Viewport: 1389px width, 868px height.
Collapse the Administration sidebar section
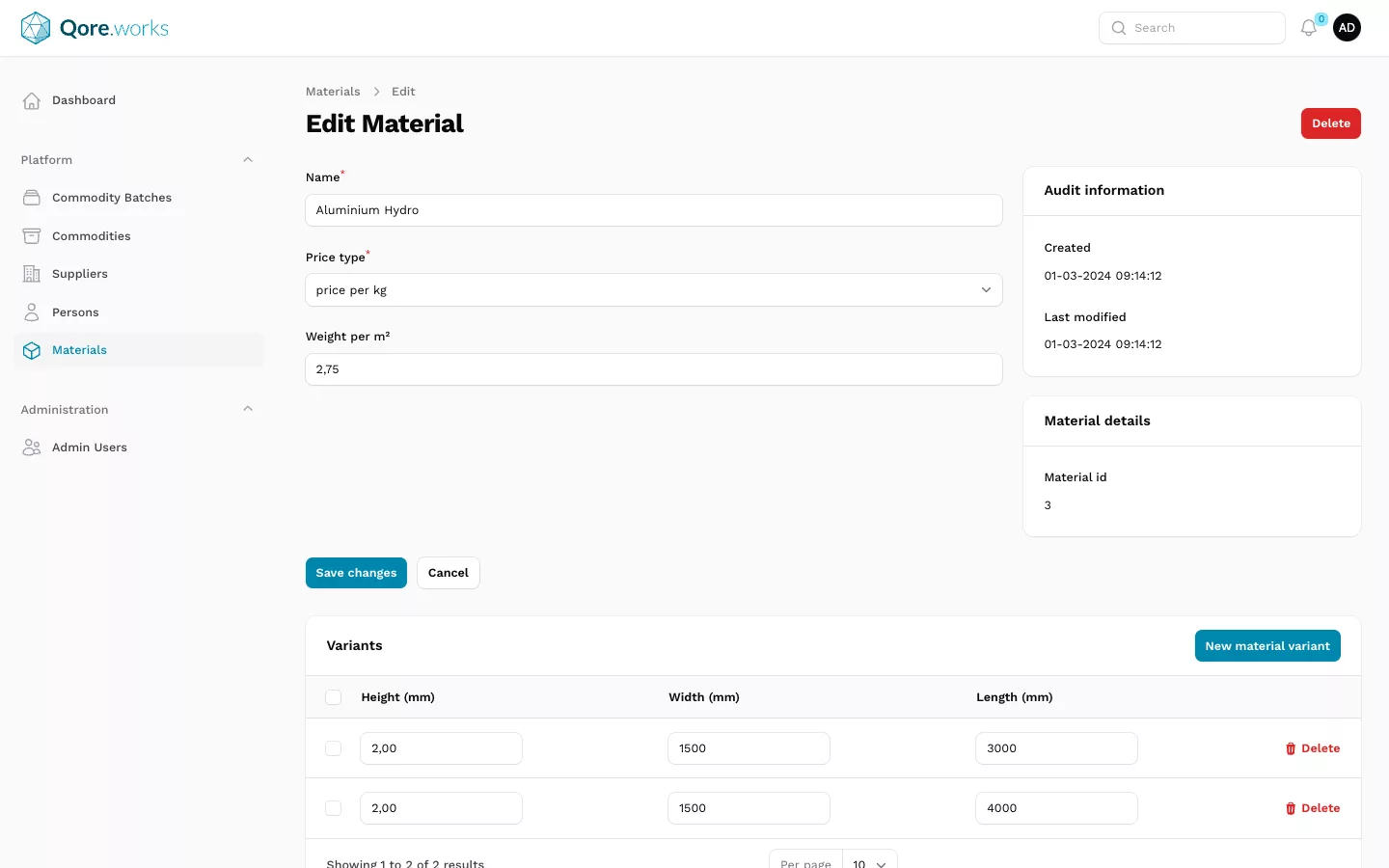click(x=248, y=409)
